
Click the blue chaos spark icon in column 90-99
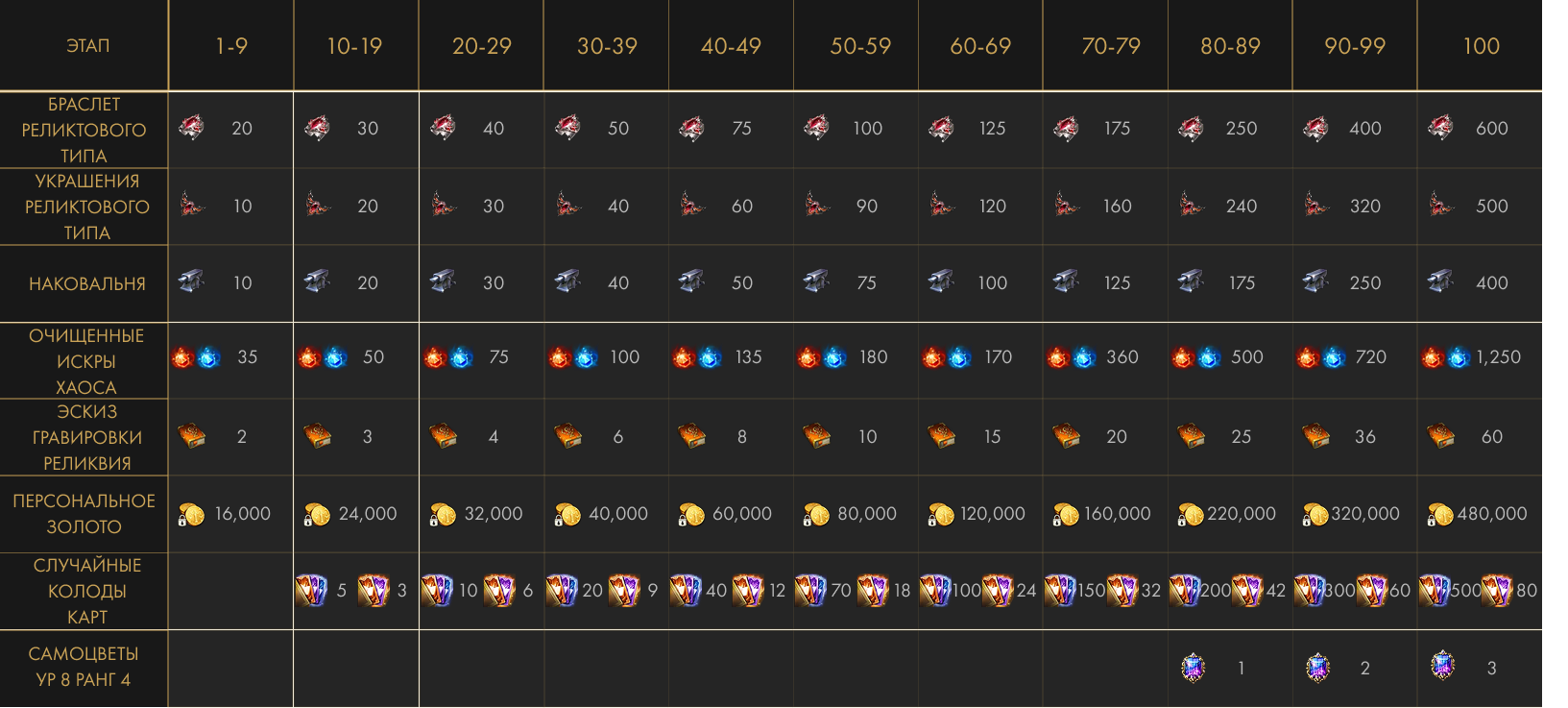[x=1334, y=358]
